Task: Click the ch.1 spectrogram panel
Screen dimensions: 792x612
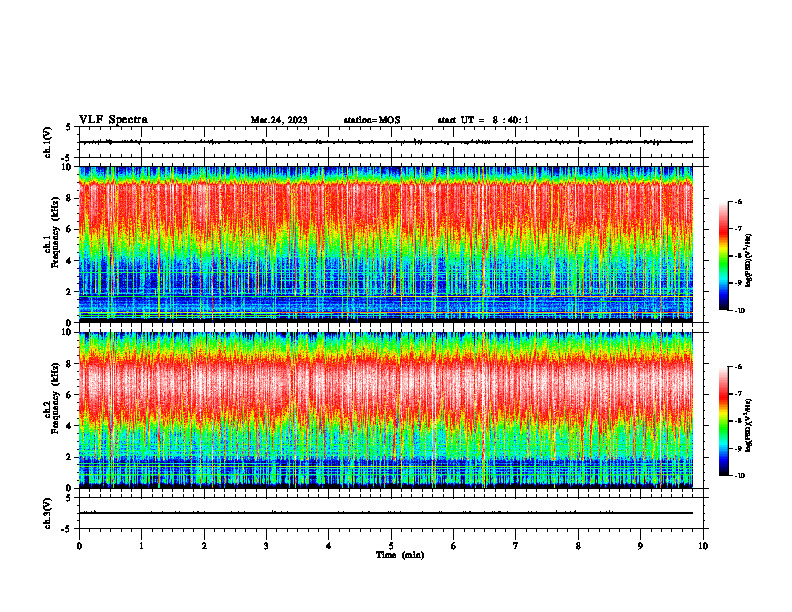Action: 386,244
